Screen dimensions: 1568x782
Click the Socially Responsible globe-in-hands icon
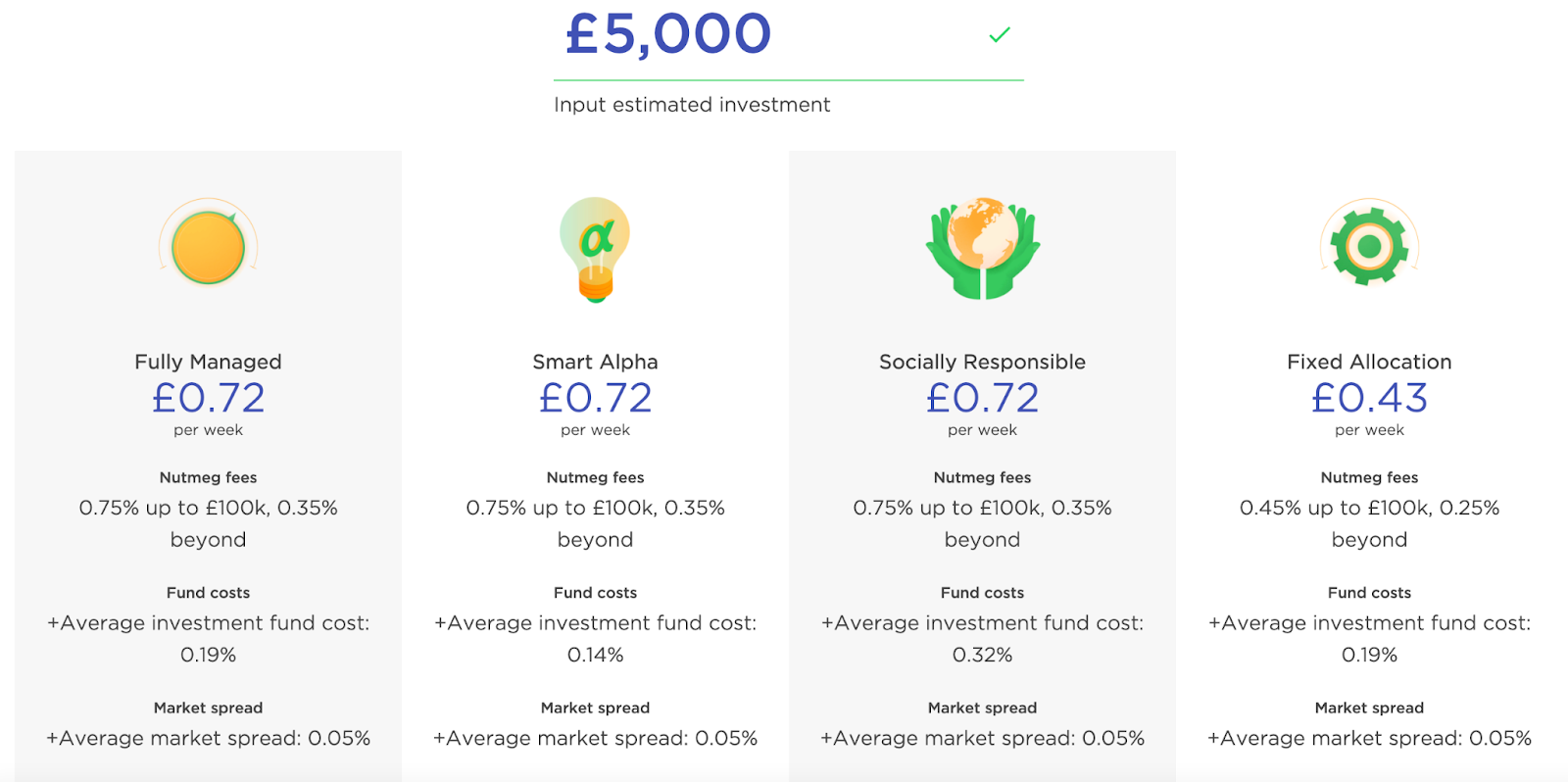click(983, 248)
